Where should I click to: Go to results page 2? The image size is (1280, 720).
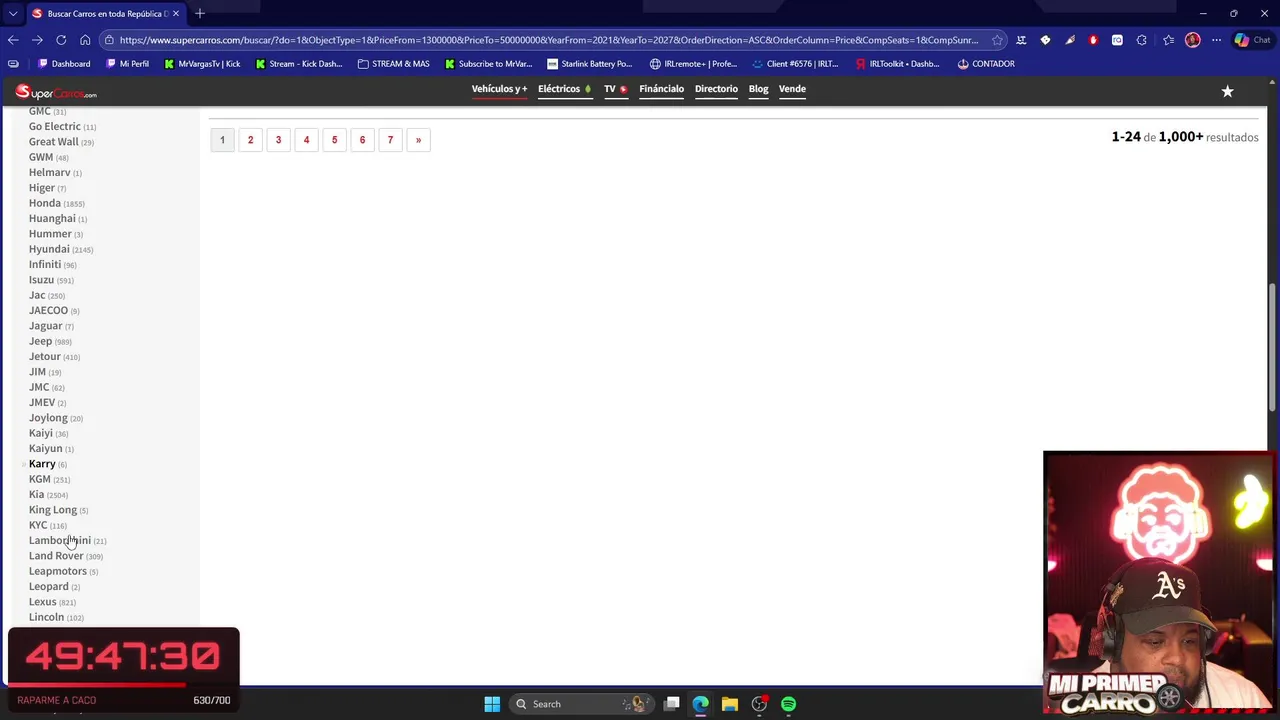click(250, 140)
